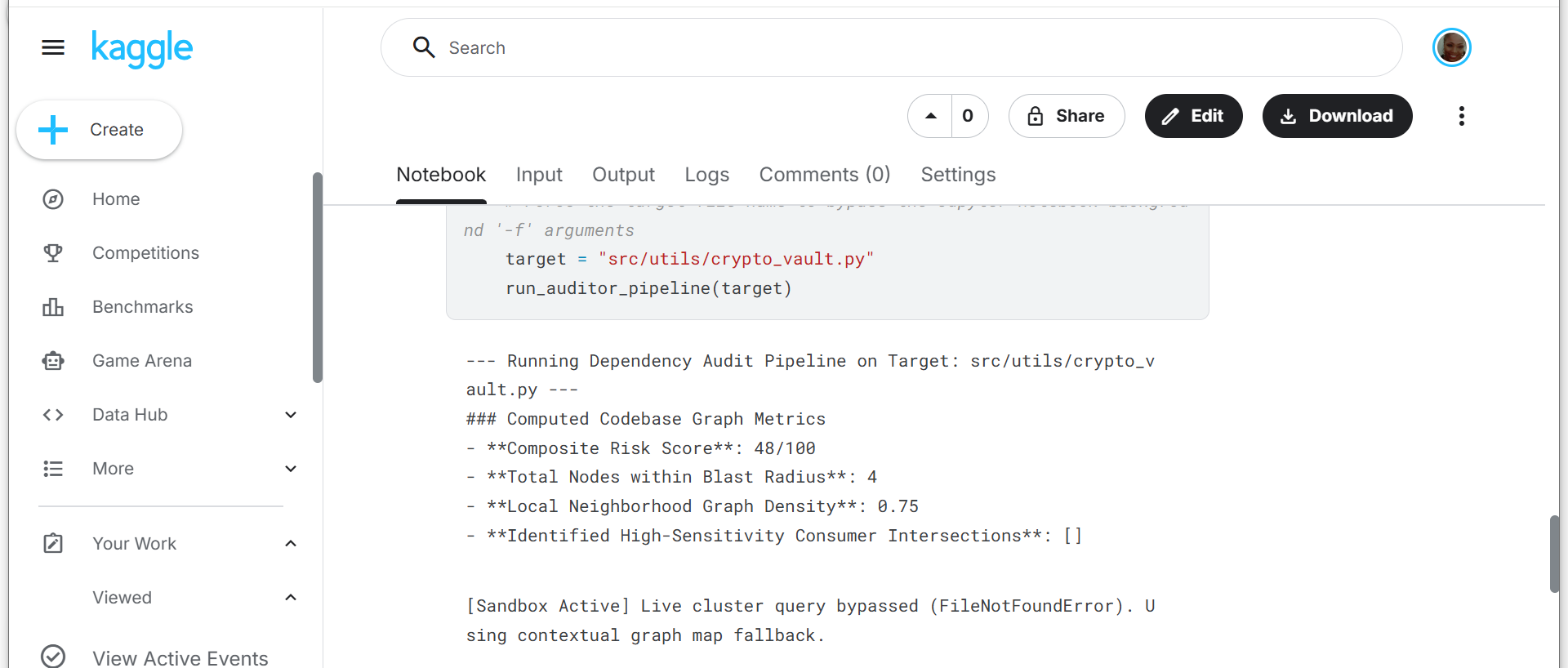Screen dimensions: 1568x668
Task: Click 'Running Dependency Audit Pipeline' output line
Action: [x=810, y=375]
